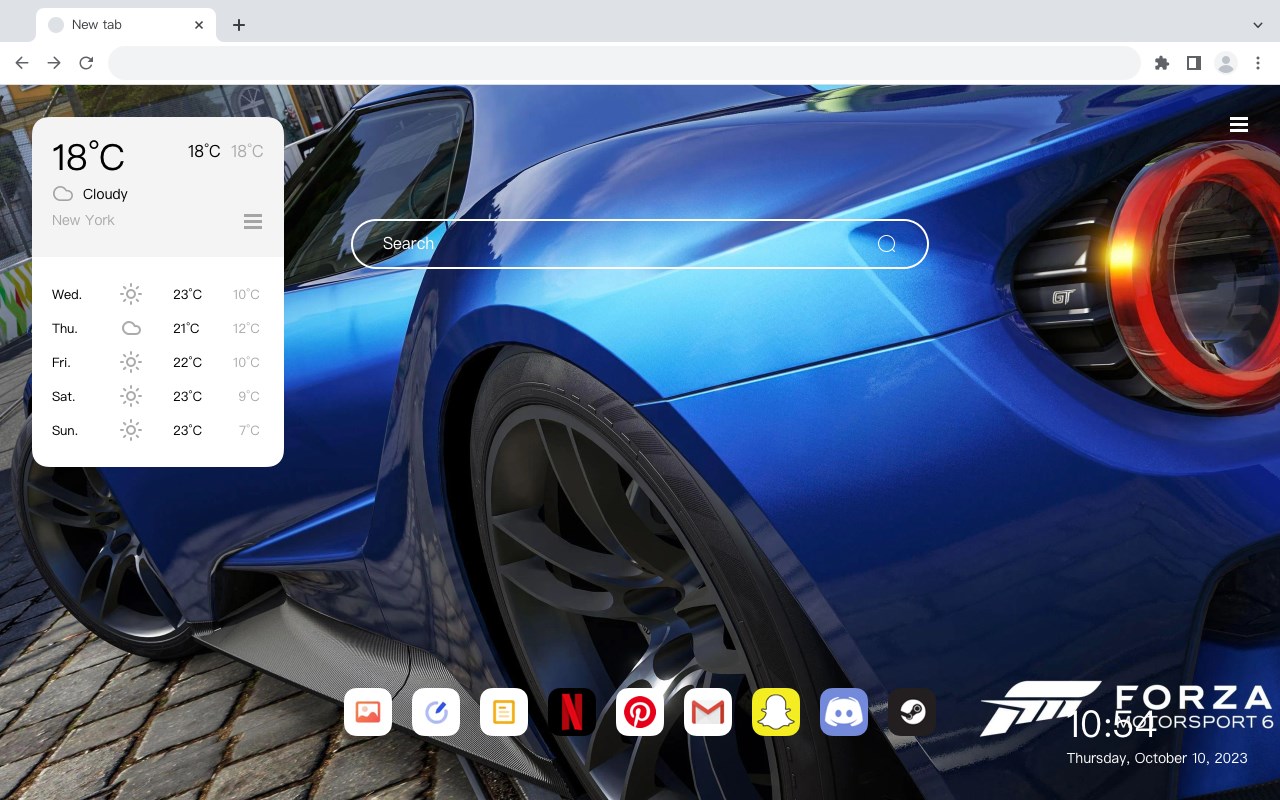
Task: Expand the tab search dropdown arrow
Action: (x=1258, y=25)
